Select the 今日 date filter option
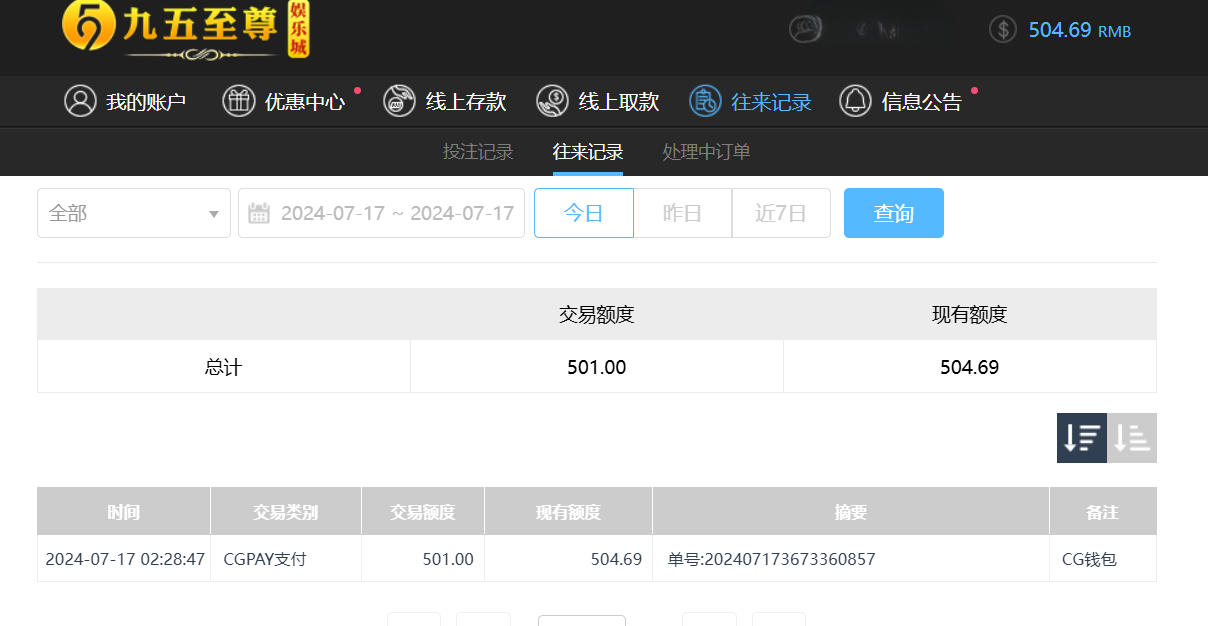The image size is (1208, 626). coord(583,212)
